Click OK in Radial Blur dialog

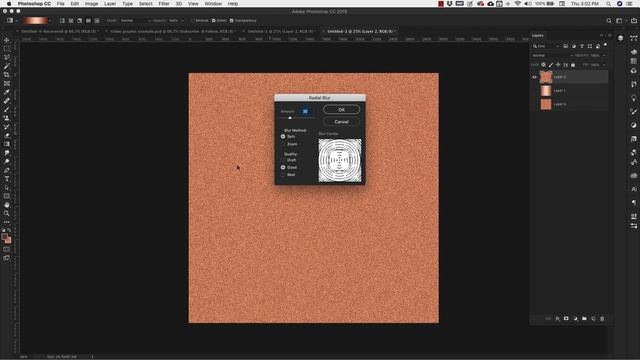click(x=342, y=109)
